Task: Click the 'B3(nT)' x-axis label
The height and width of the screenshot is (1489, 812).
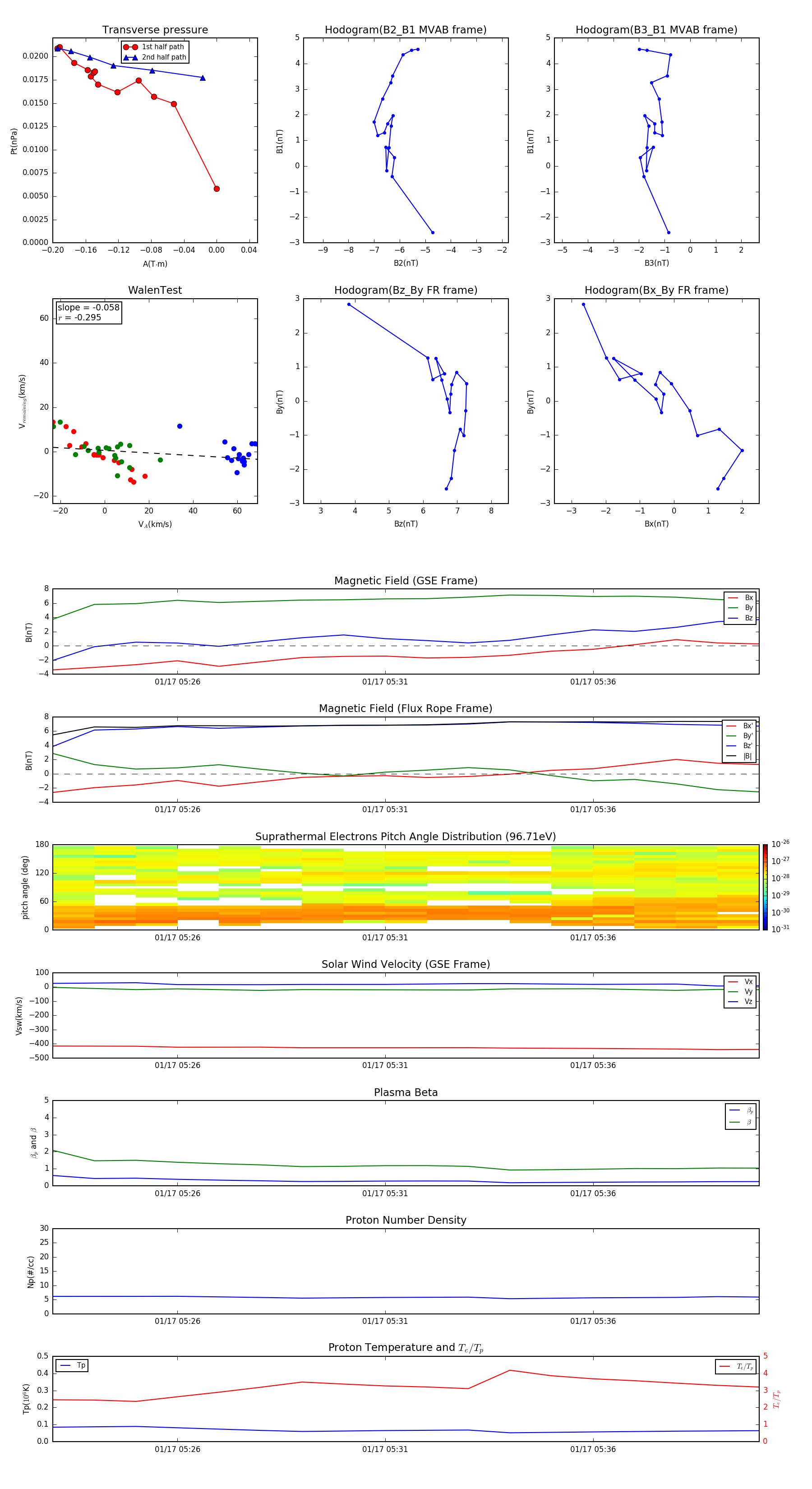Action: [x=656, y=263]
